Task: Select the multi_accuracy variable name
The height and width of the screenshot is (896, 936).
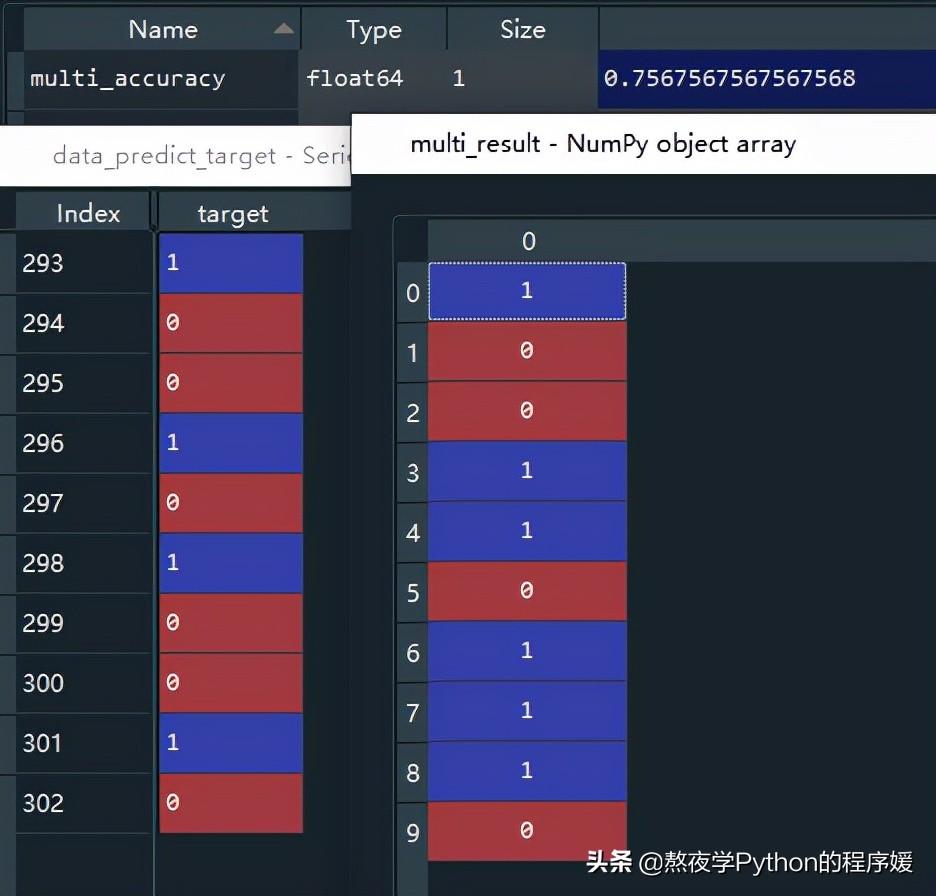Action: coord(127,78)
